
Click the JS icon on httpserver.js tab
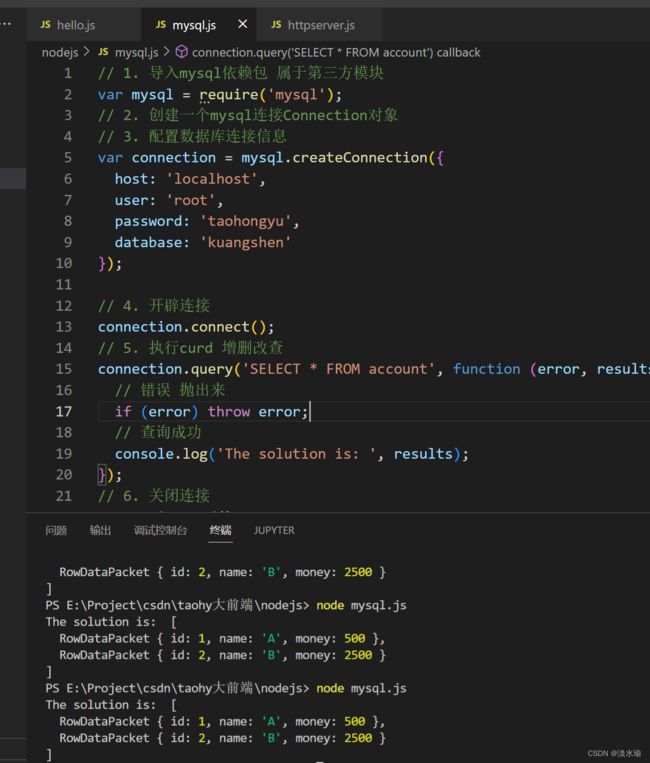(276, 24)
